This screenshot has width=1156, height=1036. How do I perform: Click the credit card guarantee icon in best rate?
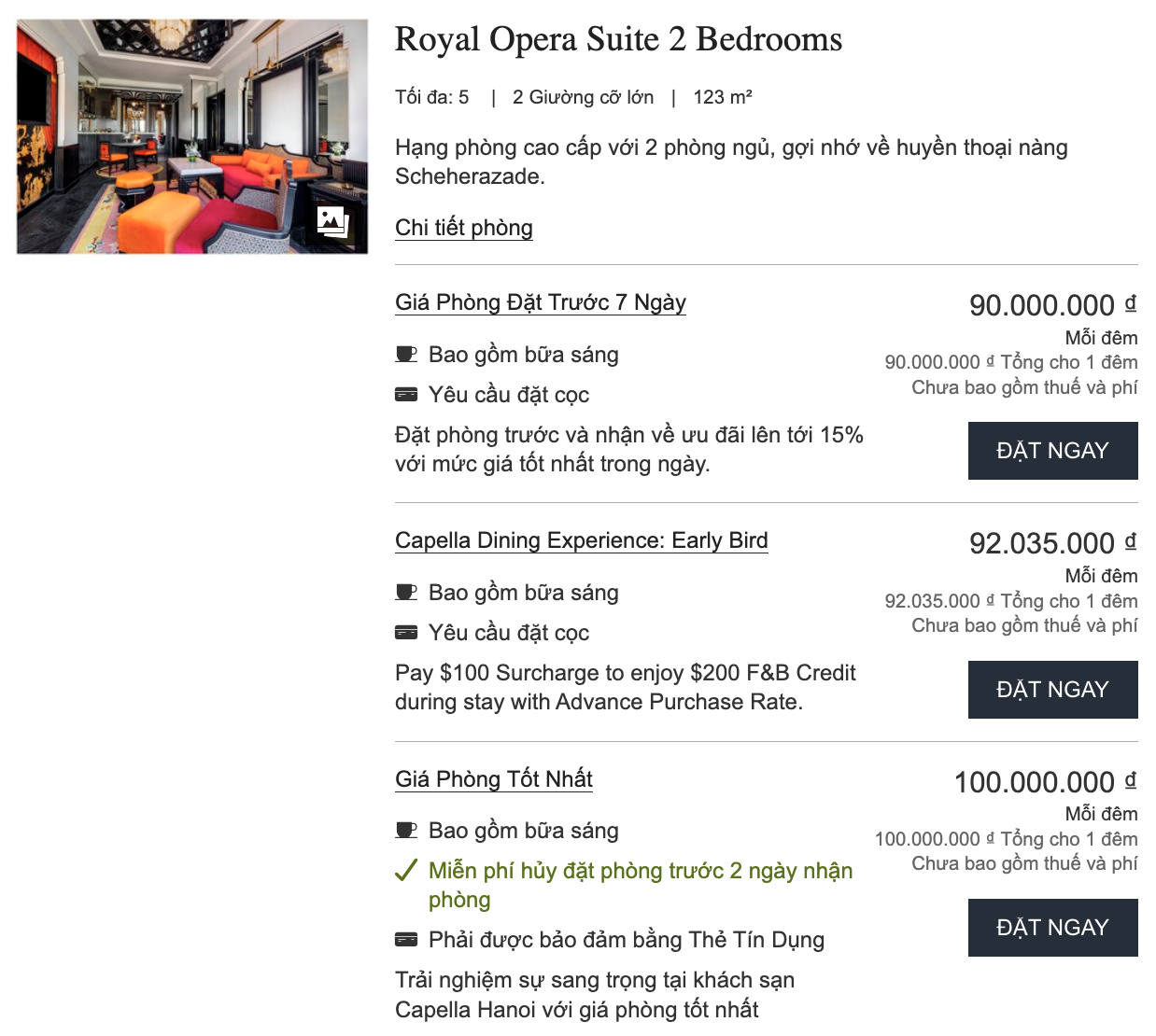click(406, 940)
